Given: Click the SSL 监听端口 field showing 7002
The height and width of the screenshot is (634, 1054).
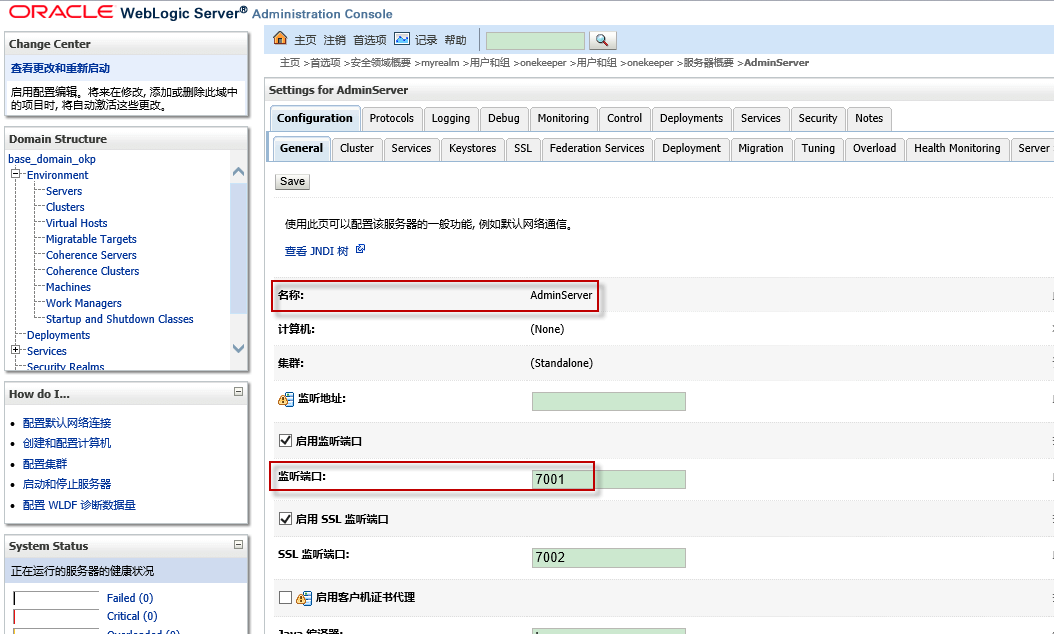Looking at the screenshot, I should pos(608,557).
